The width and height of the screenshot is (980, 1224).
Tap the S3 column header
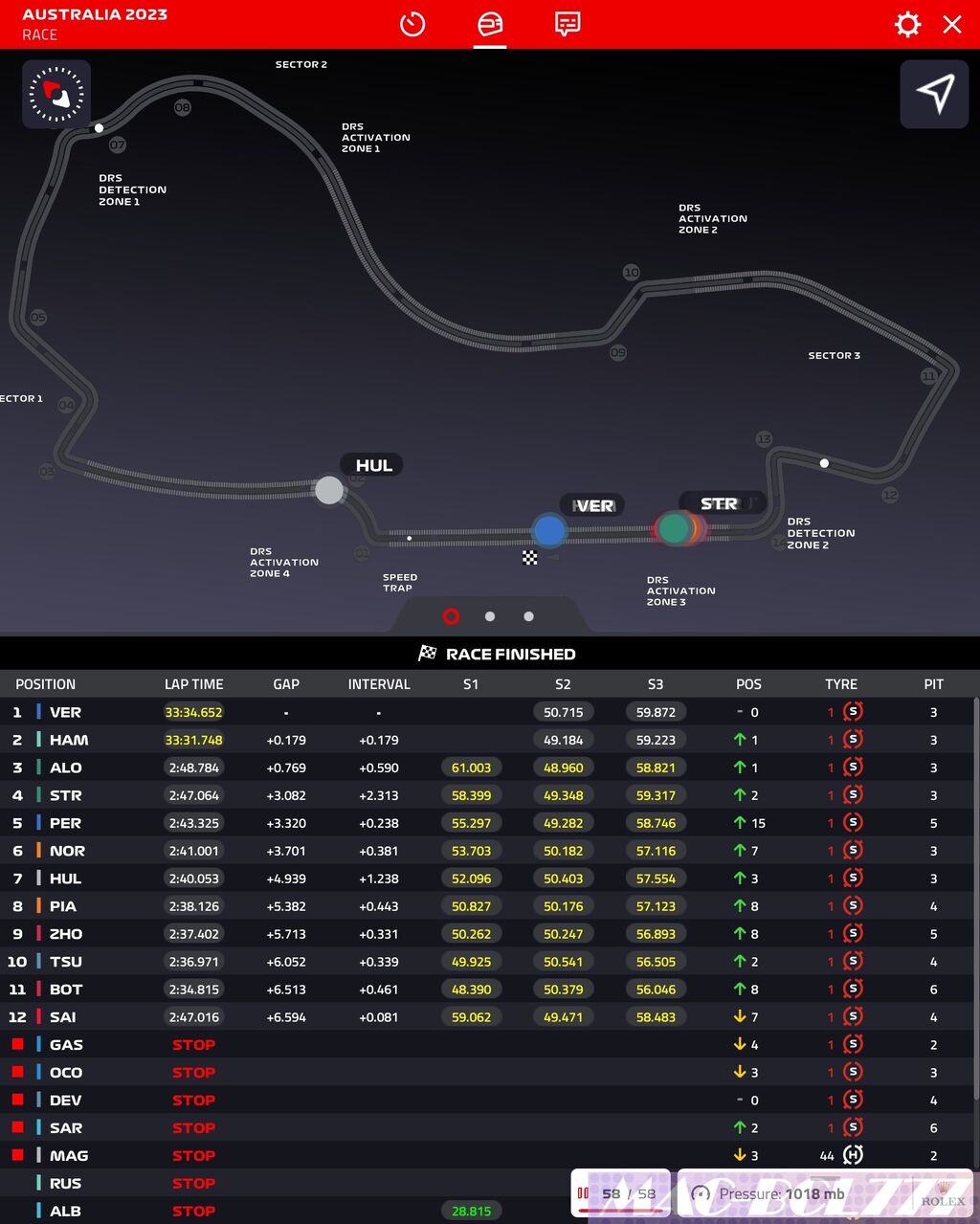coord(656,684)
